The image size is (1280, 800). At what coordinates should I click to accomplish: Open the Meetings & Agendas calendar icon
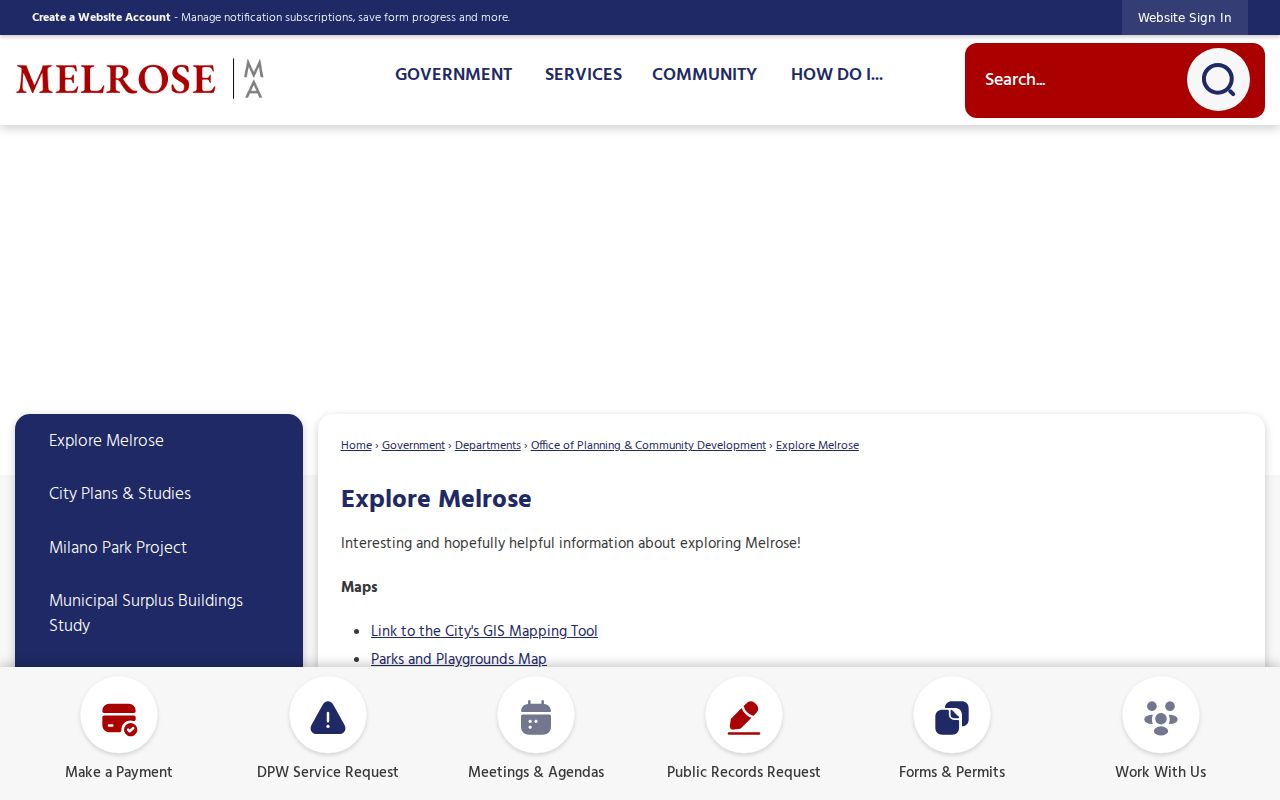(536, 716)
